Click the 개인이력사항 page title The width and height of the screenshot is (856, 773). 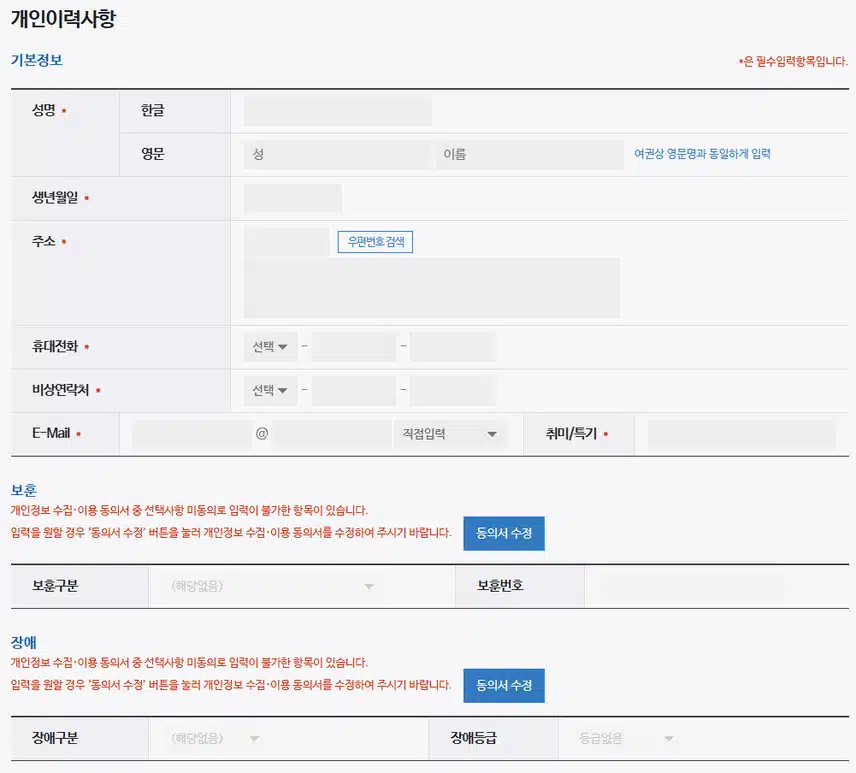(x=63, y=19)
